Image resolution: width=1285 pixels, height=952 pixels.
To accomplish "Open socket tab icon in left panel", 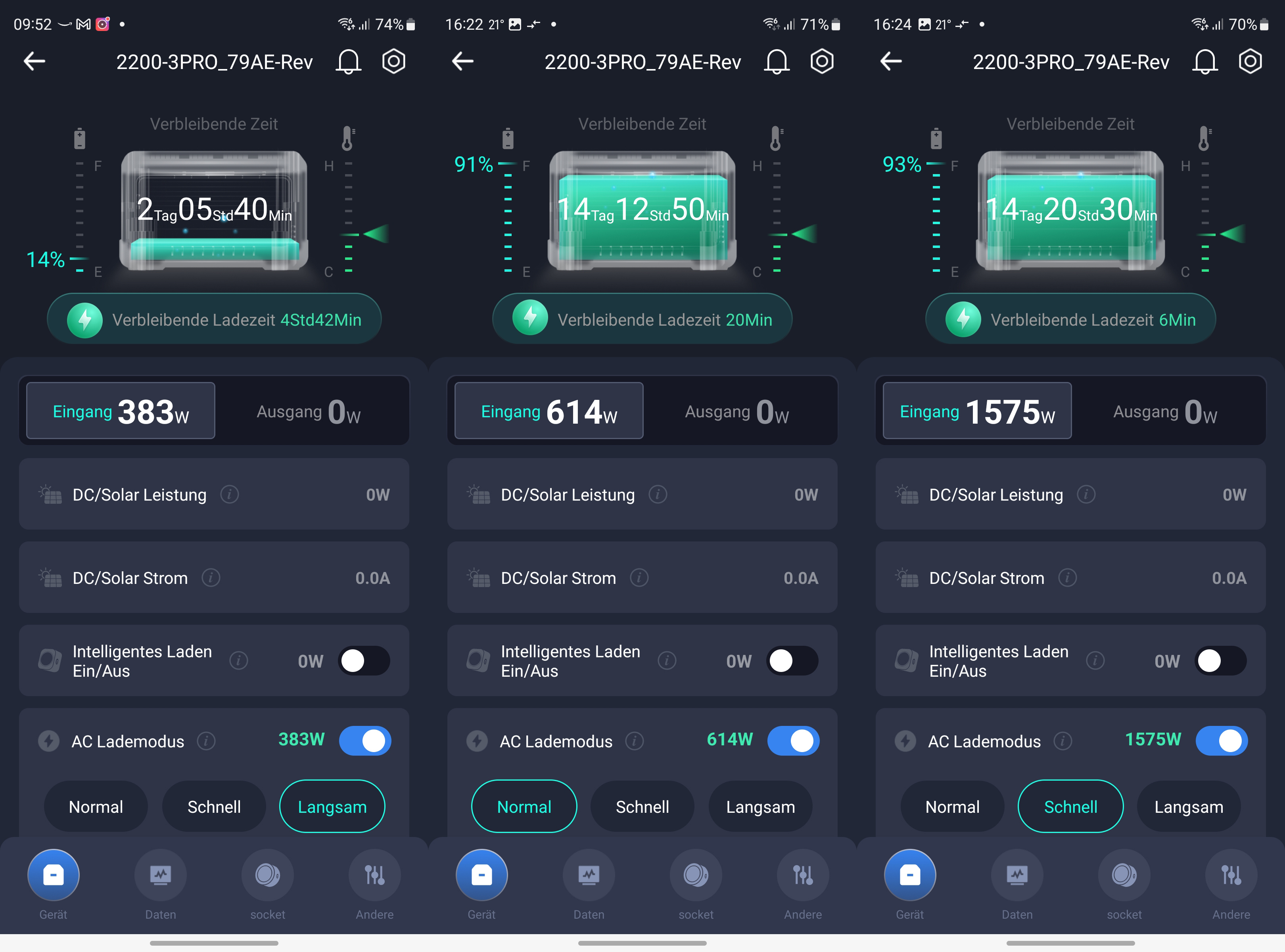I will [267, 875].
